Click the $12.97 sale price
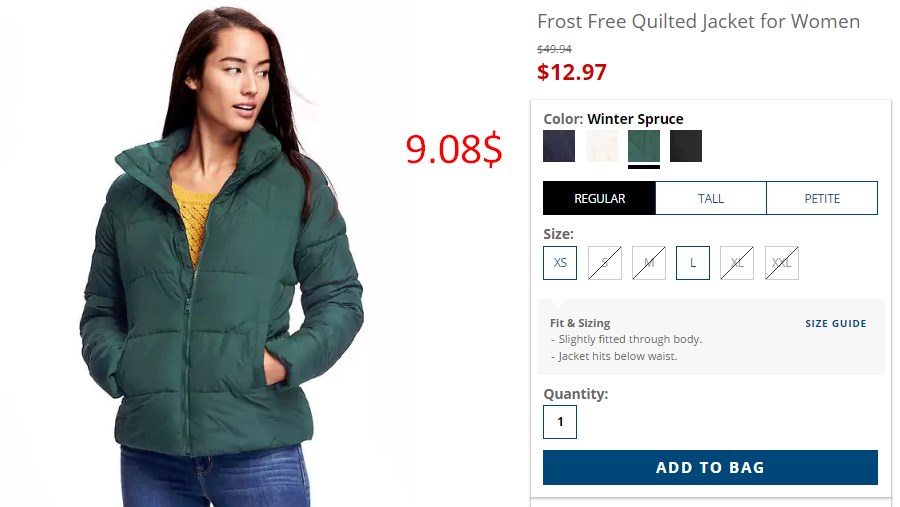This screenshot has height=507, width=900. point(572,72)
